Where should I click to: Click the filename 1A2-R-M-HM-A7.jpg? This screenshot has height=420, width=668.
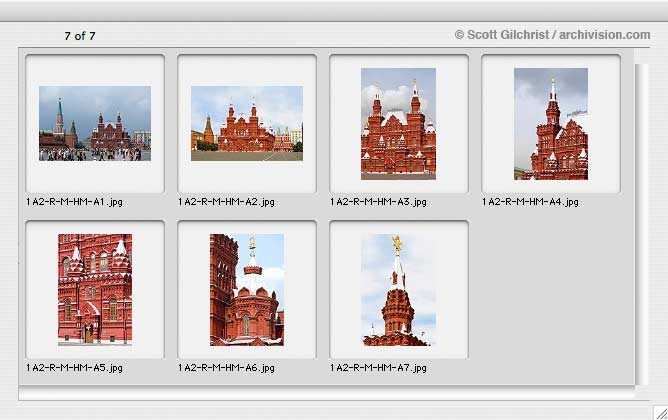tap(378, 368)
